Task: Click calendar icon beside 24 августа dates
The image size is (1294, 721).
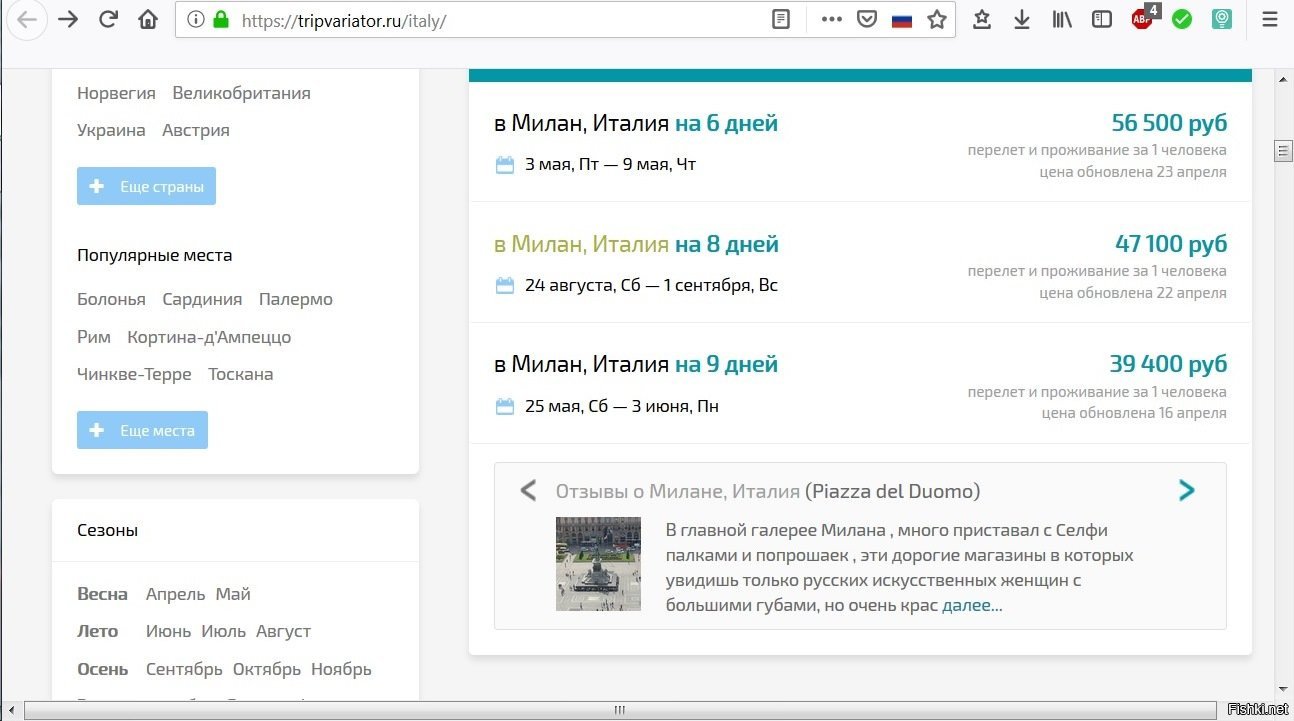Action: coord(505,286)
